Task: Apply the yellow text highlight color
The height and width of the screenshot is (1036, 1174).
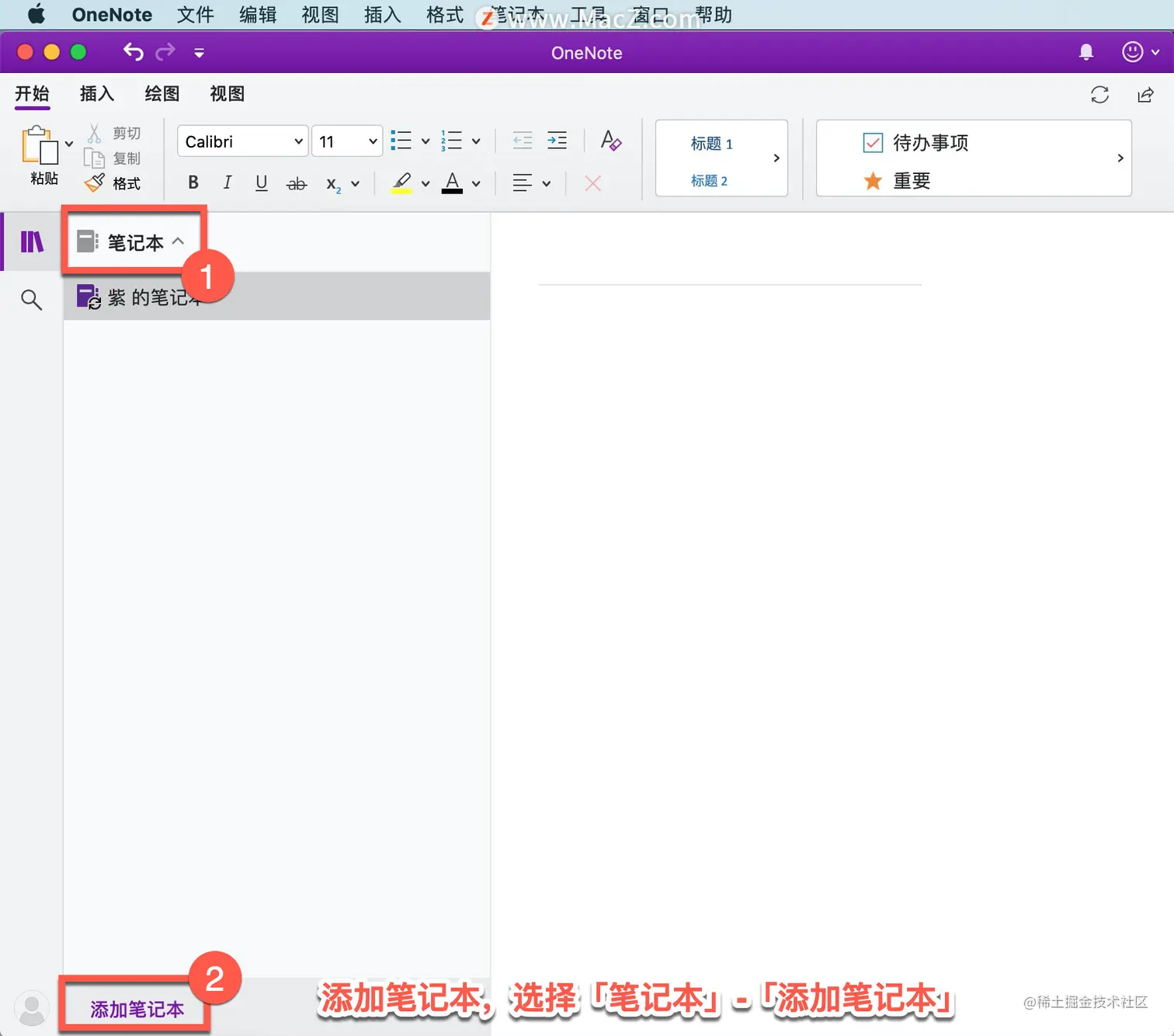Action: tap(401, 183)
